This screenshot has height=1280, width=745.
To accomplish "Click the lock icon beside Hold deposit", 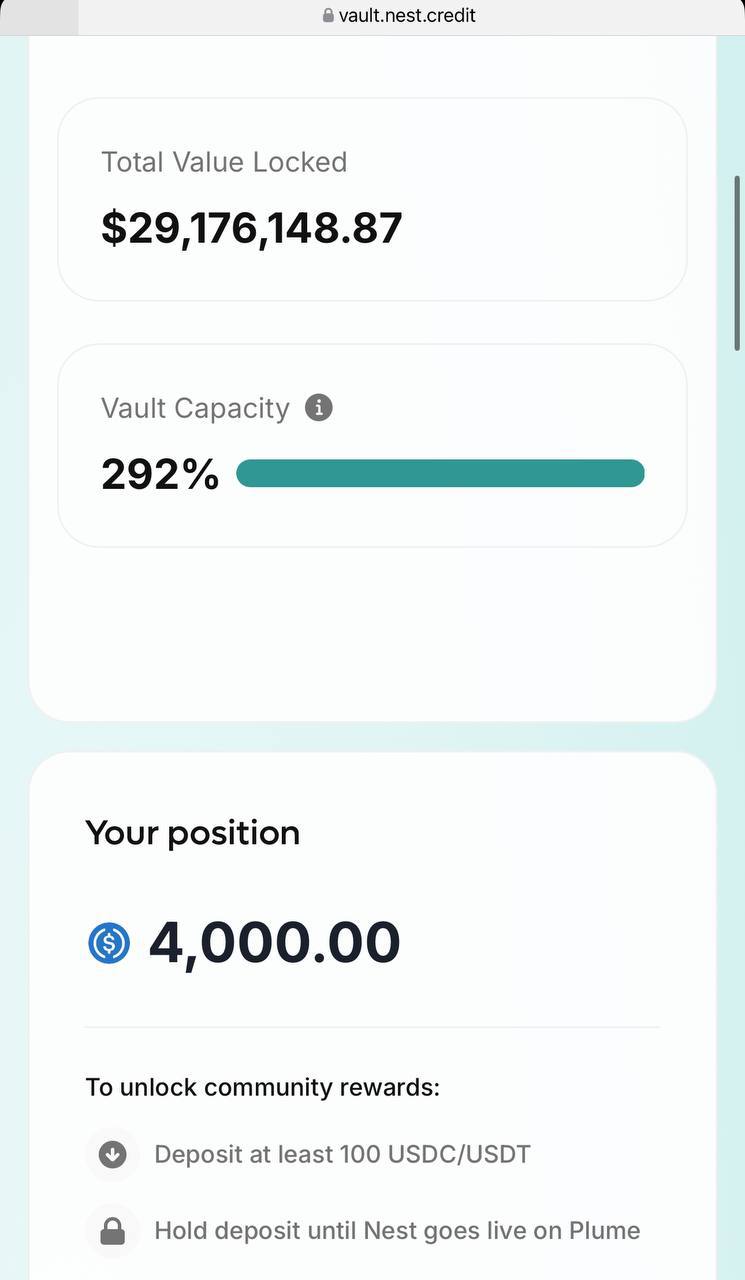I will coord(112,1231).
